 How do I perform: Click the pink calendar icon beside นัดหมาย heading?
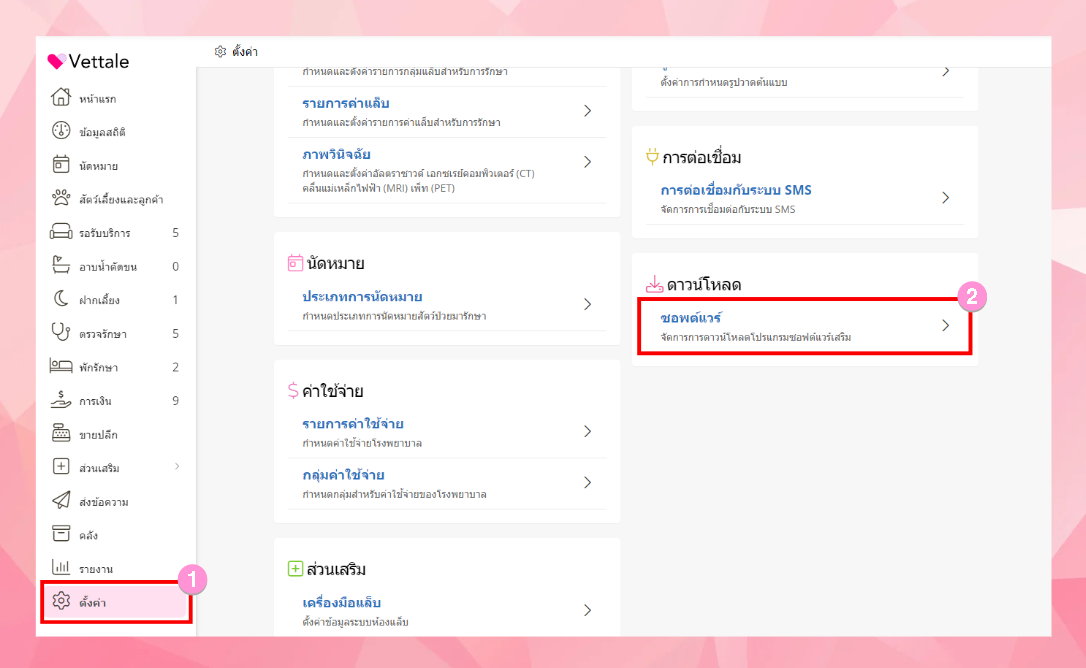[295, 263]
